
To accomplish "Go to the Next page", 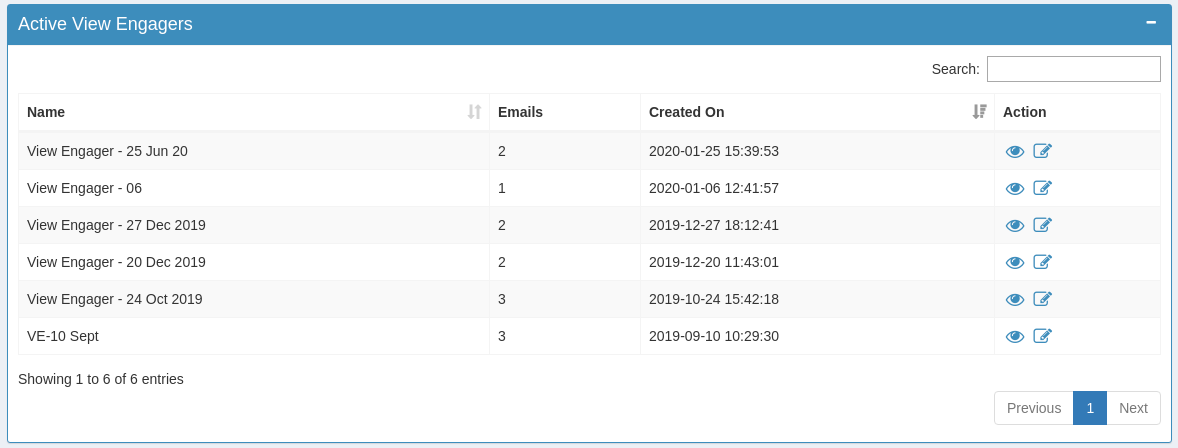I will point(1133,408).
